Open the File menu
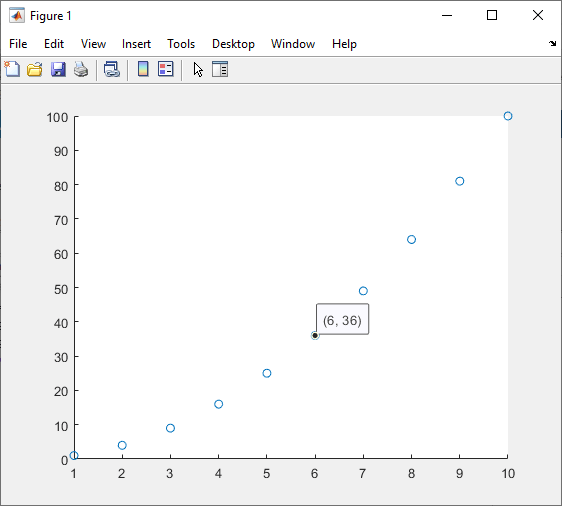The image size is (562, 506). [x=18, y=44]
